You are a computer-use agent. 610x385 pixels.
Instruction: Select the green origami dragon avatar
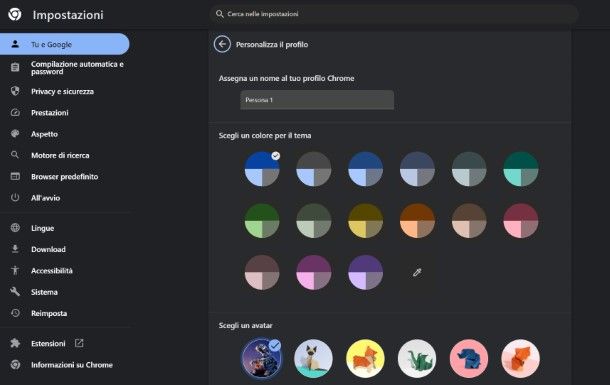[417, 358]
